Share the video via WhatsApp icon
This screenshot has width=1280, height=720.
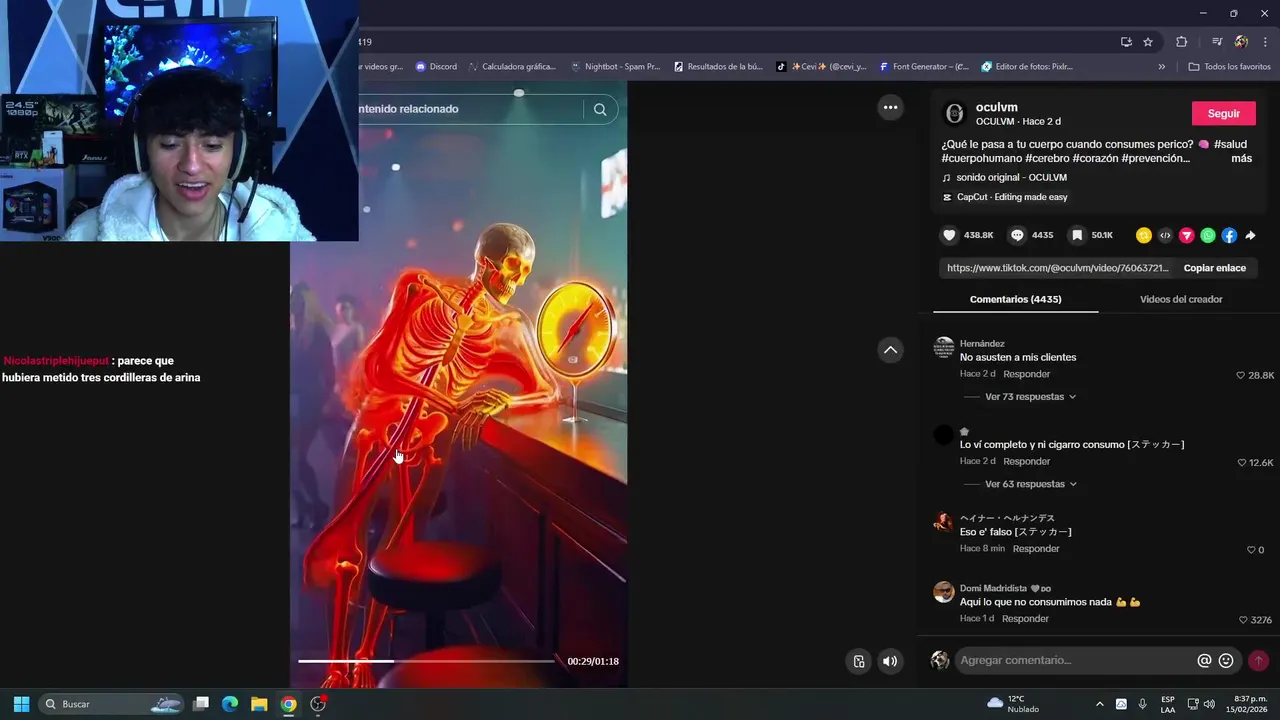[1208, 236]
